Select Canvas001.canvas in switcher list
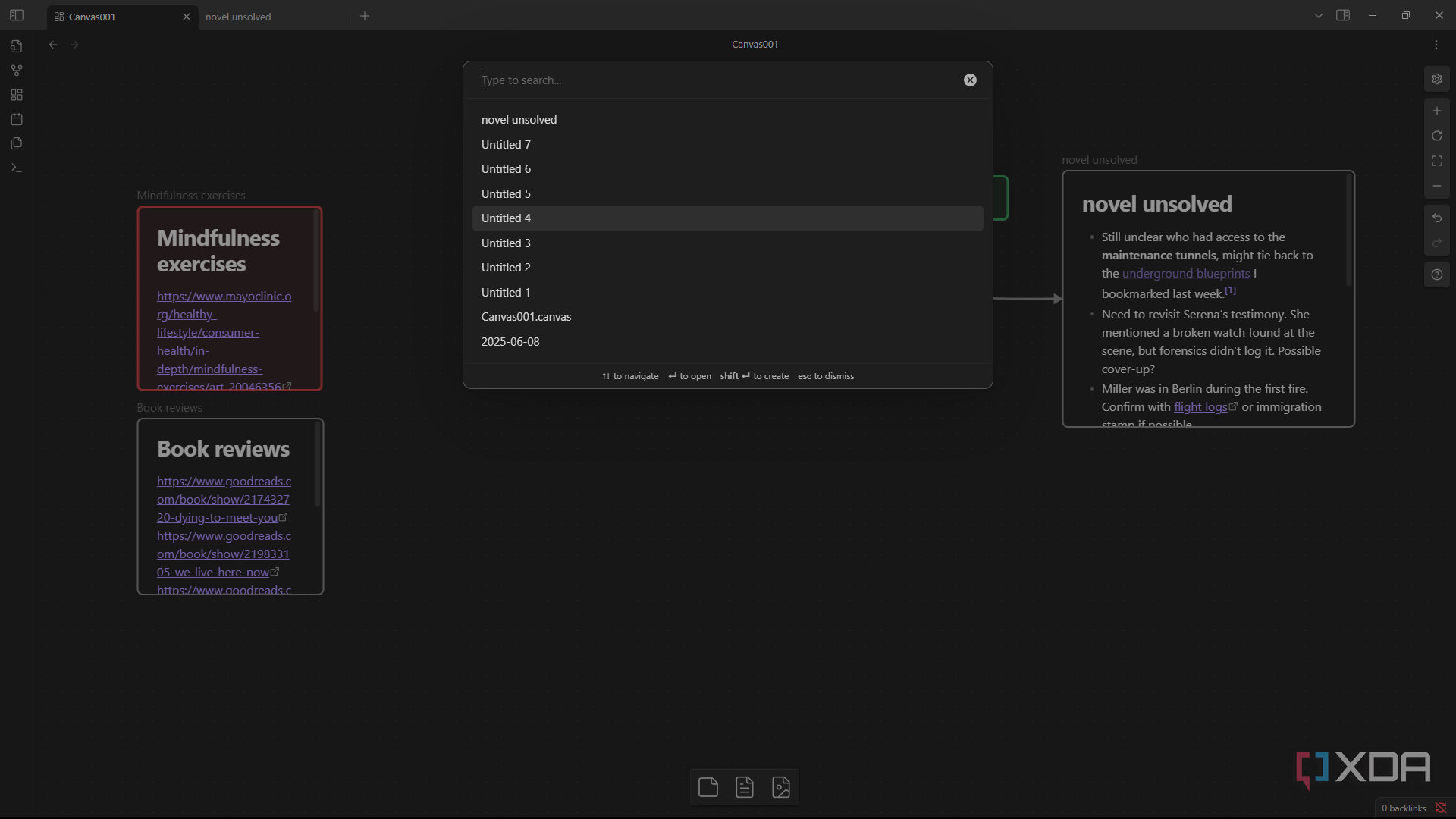The image size is (1456, 819). [727, 317]
